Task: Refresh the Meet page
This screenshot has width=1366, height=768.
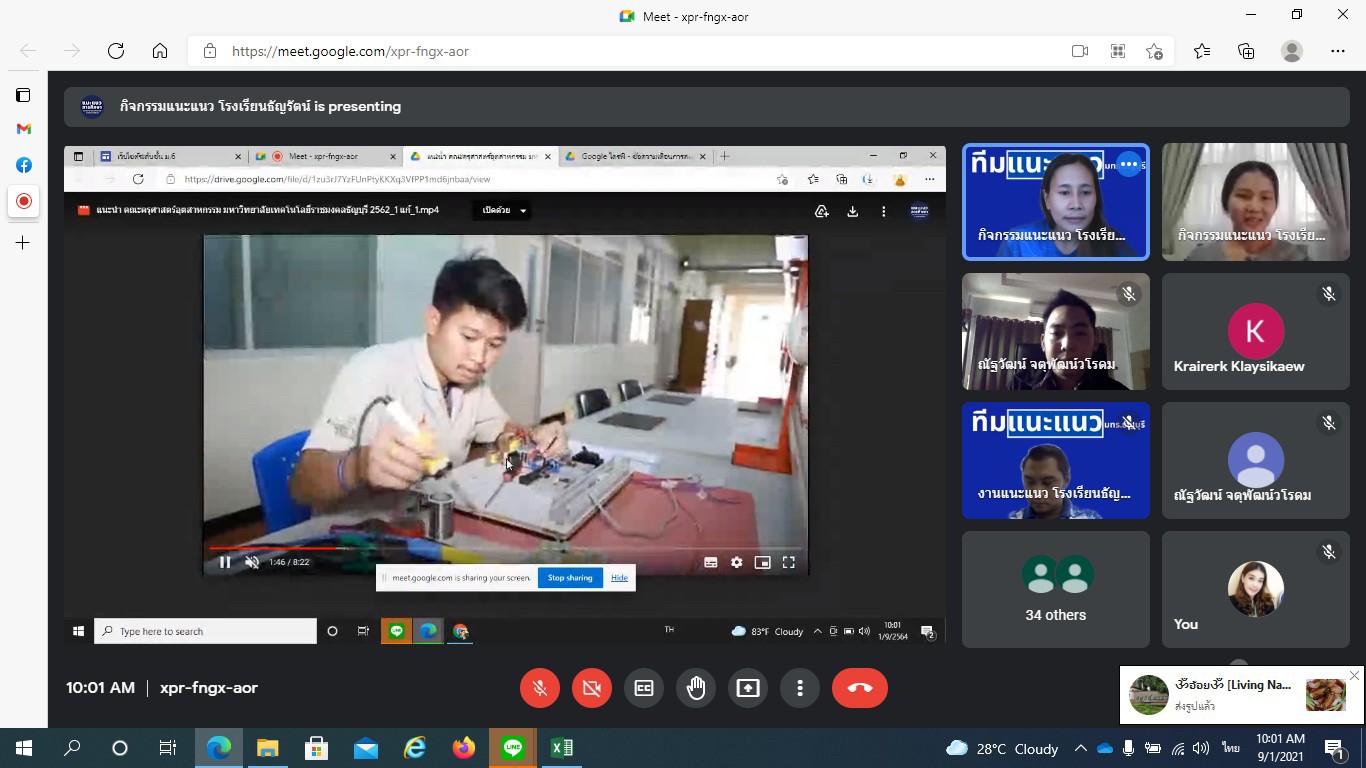Action: tap(116, 51)
